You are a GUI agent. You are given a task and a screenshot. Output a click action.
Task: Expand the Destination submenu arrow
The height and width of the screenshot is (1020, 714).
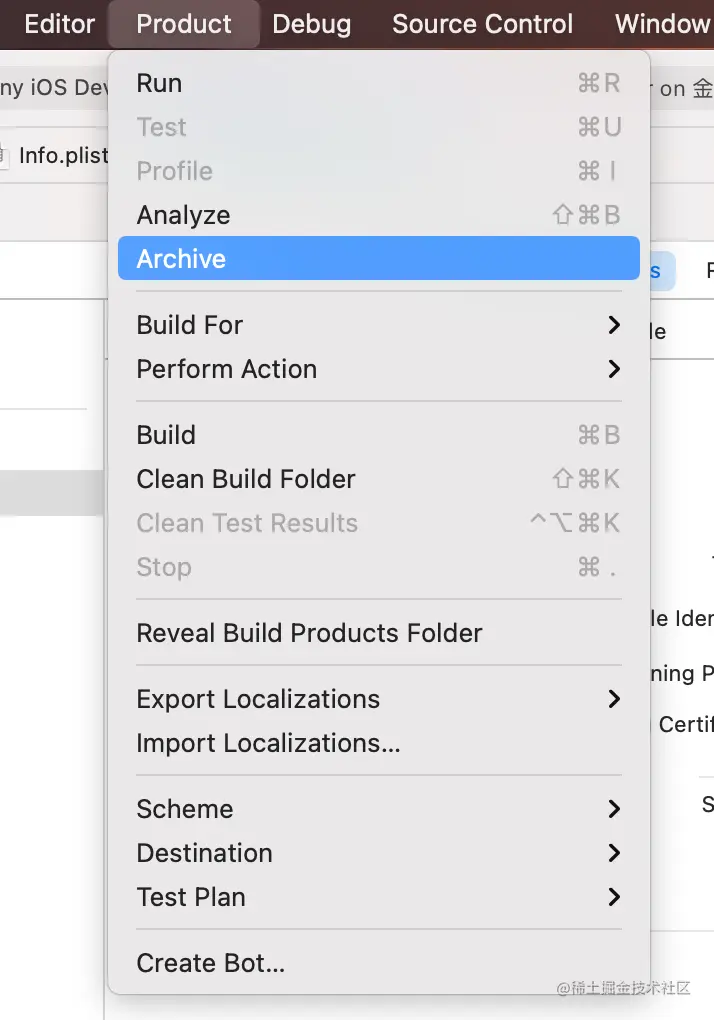(614, 853)
